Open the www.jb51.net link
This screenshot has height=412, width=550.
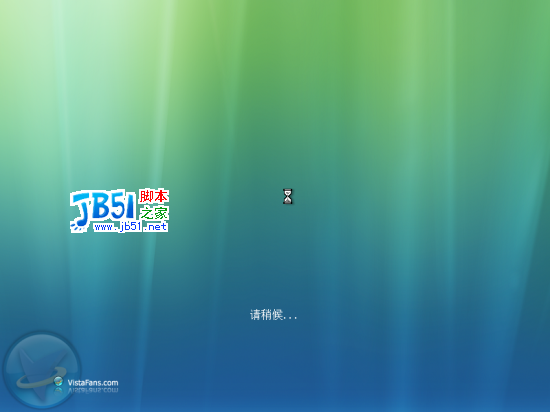[130, 227]
